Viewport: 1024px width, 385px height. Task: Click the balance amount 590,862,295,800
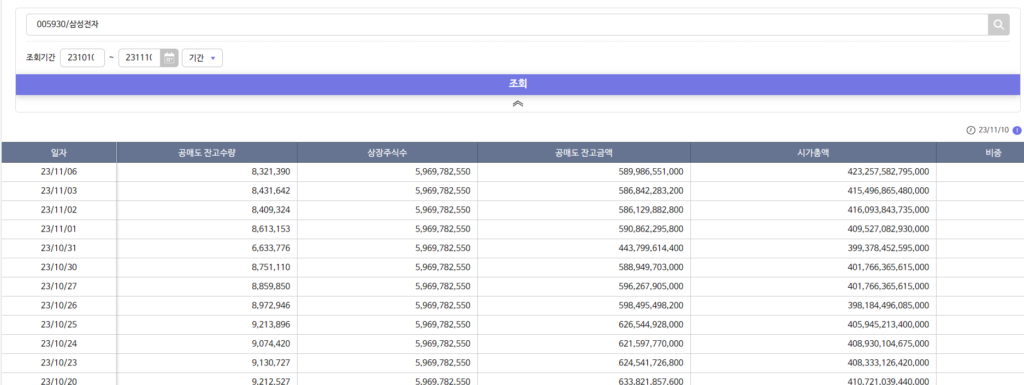[x=650, y=229]
